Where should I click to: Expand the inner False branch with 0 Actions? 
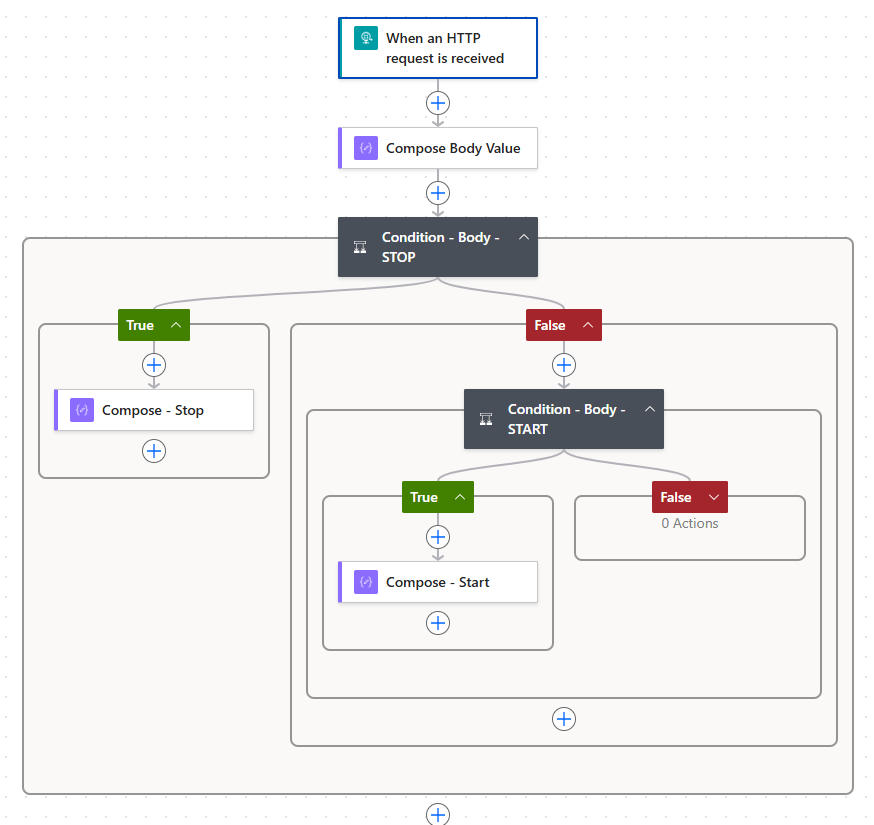pos(713,497)
